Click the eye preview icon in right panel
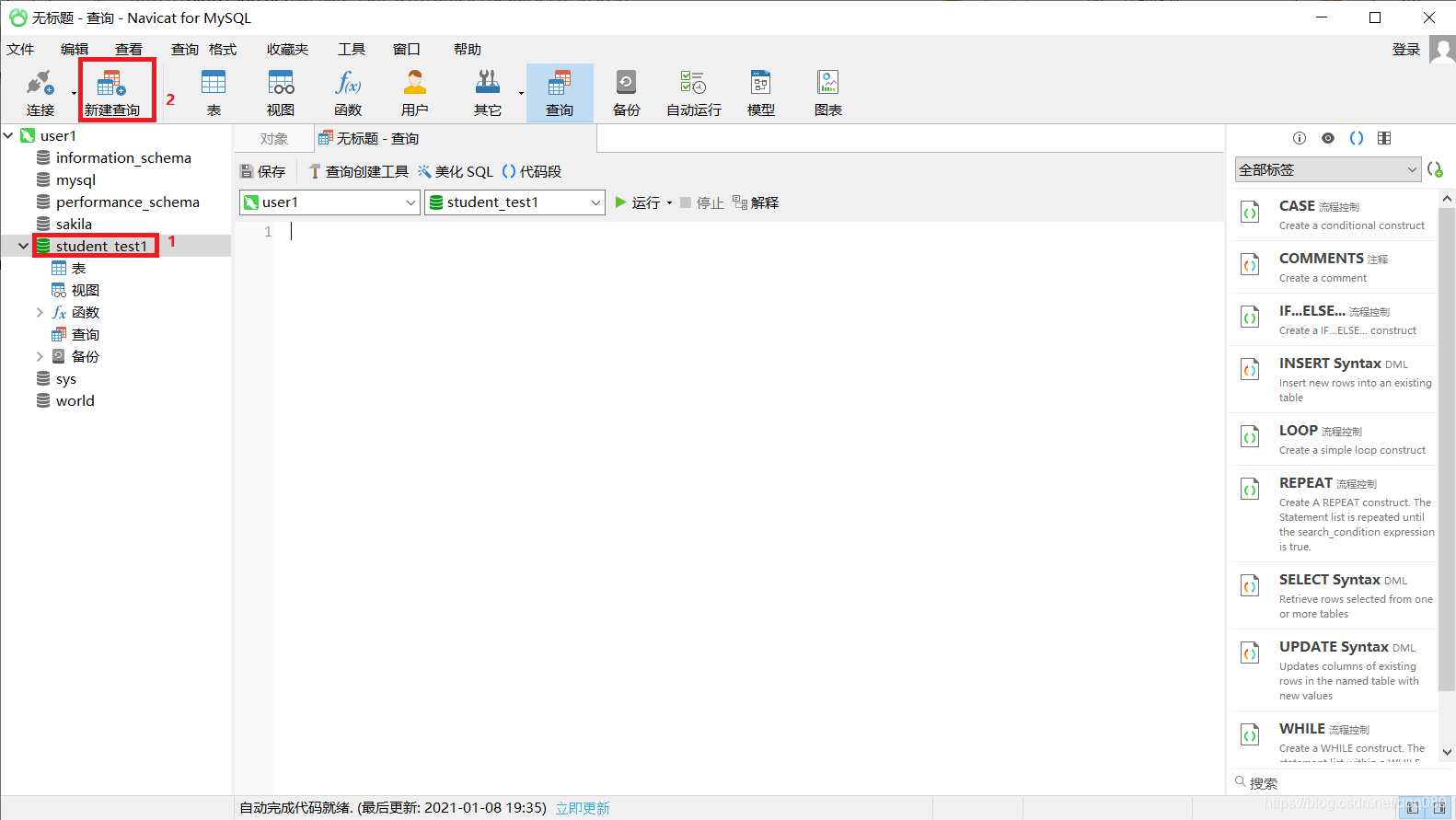This screenshot has height=820, width=1456. (x=1328, y=138)
